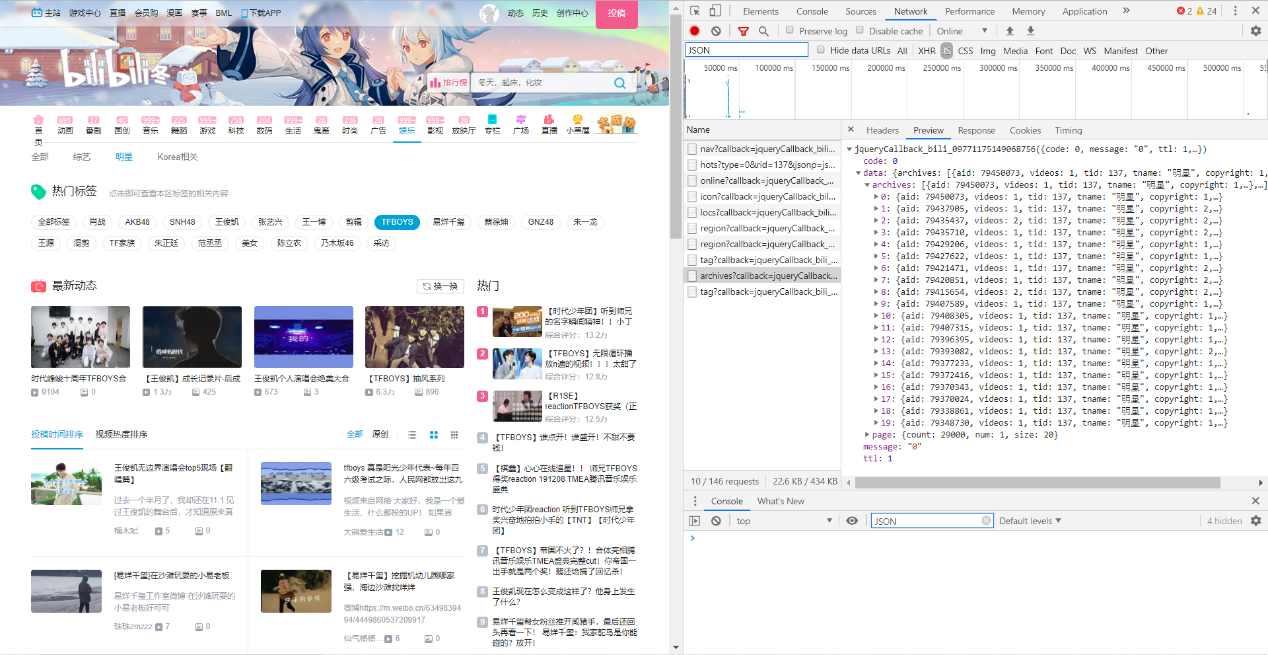Select the AKB48 hot tag

coord(137,222)
